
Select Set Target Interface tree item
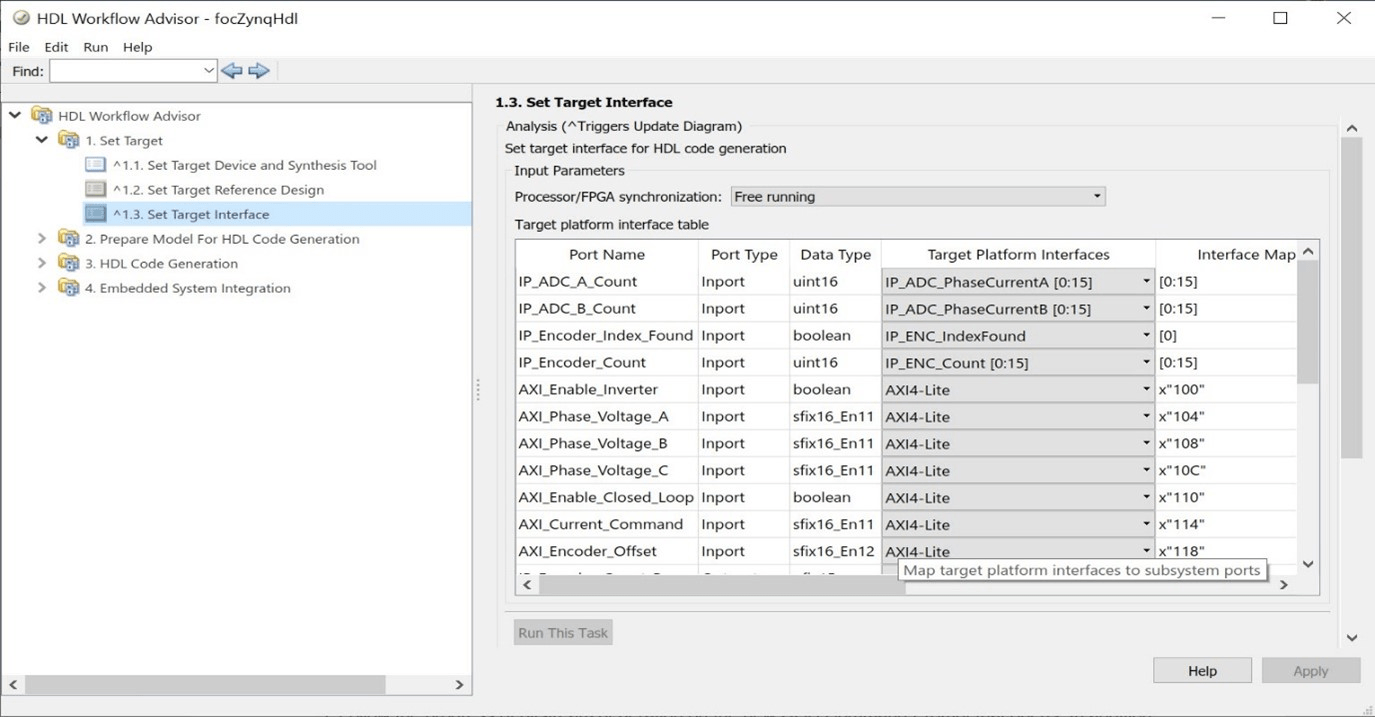click(x=208, y=214)
